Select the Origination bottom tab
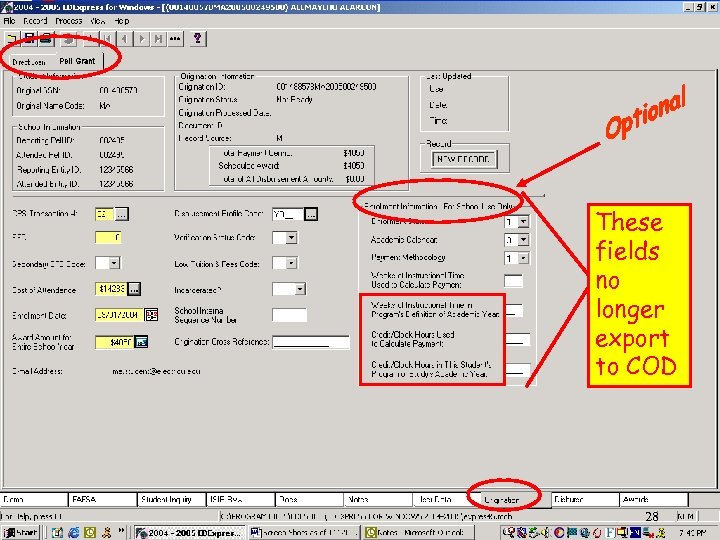720x540 pixels. tap(516, 500)
